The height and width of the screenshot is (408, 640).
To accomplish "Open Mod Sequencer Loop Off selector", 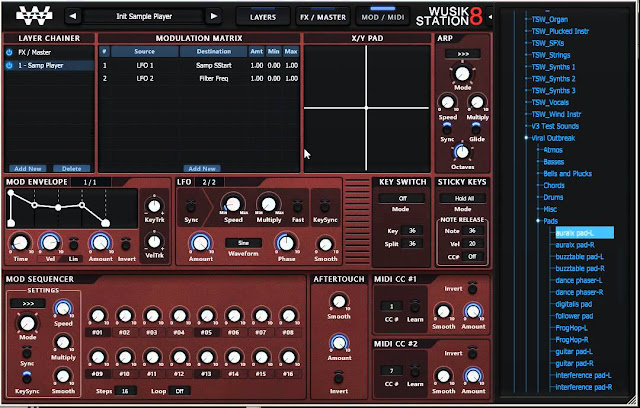I will click(180, 391).
